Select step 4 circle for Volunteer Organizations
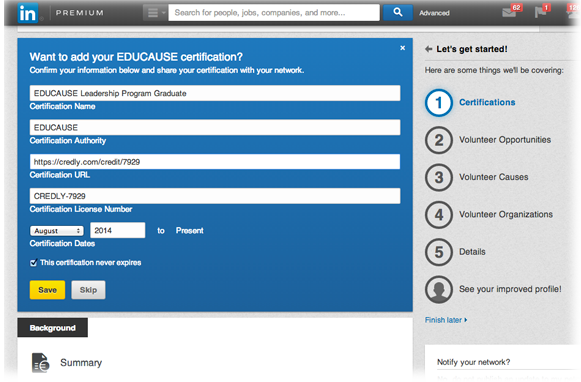Screen dimensions: 581x382 tap(439, 215)
